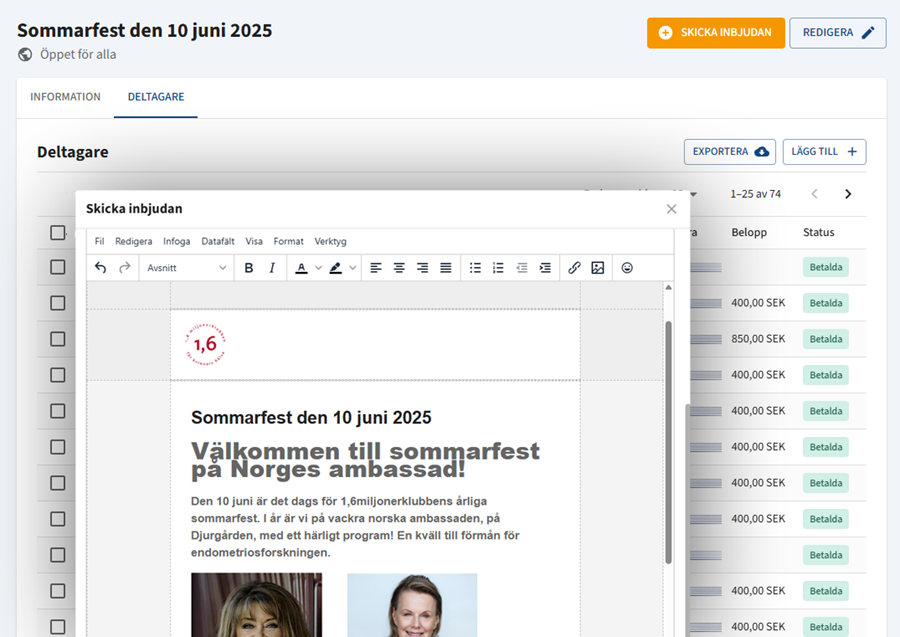
Task: Decrease indent of paragraph
Action: [x=522, y=268]
